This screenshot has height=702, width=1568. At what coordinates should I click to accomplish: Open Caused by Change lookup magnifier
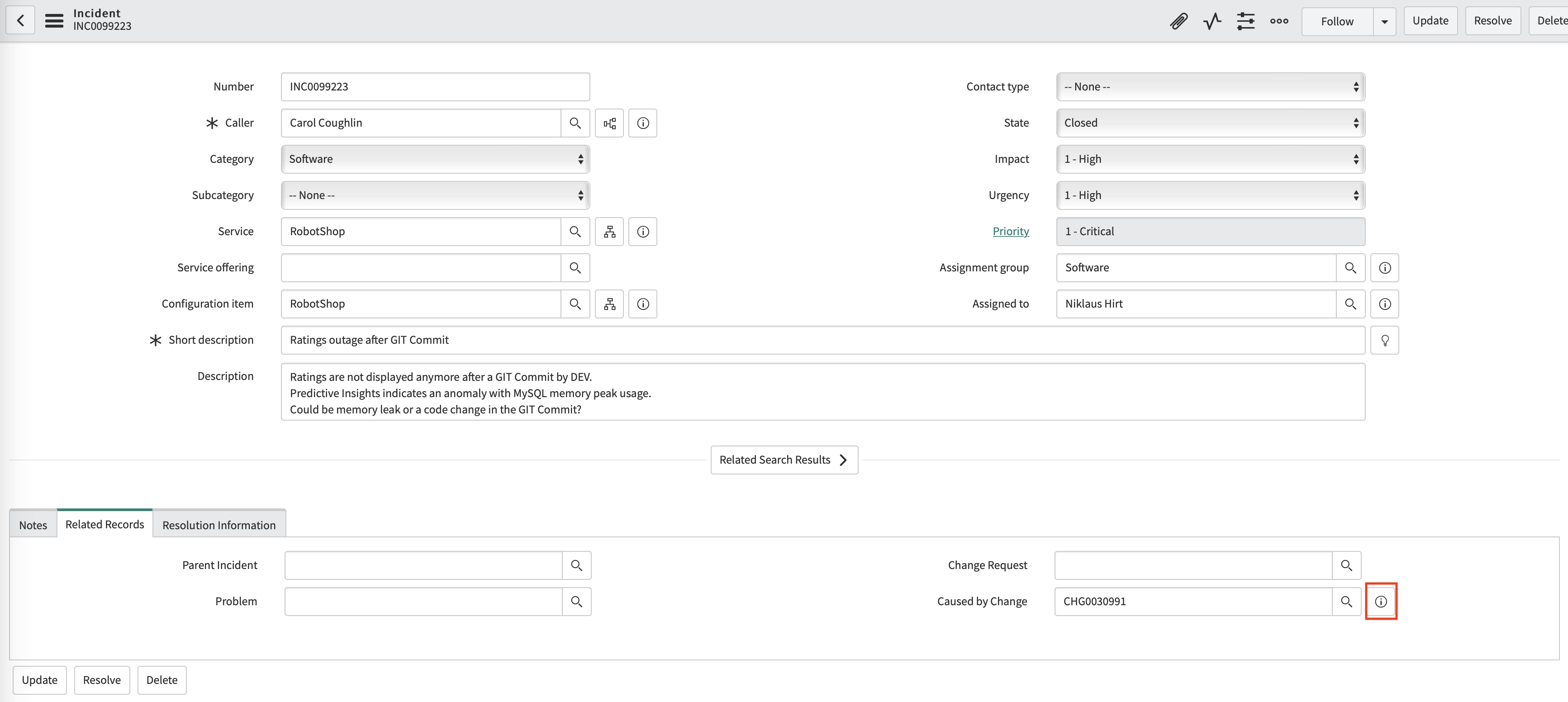[x=1346, y=602]
